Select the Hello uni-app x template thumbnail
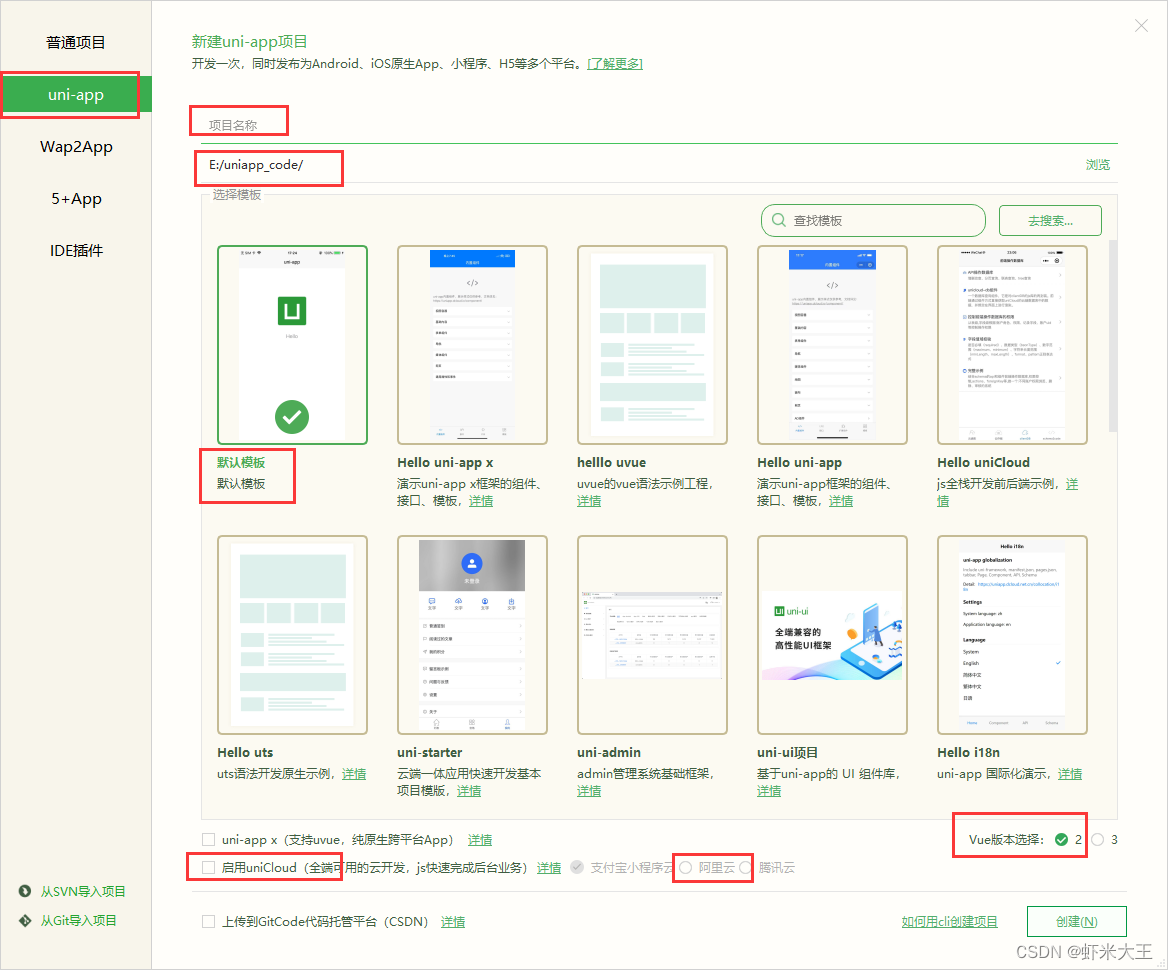The height and width of the screenshot is (970, 1168). tap(472, 345)
